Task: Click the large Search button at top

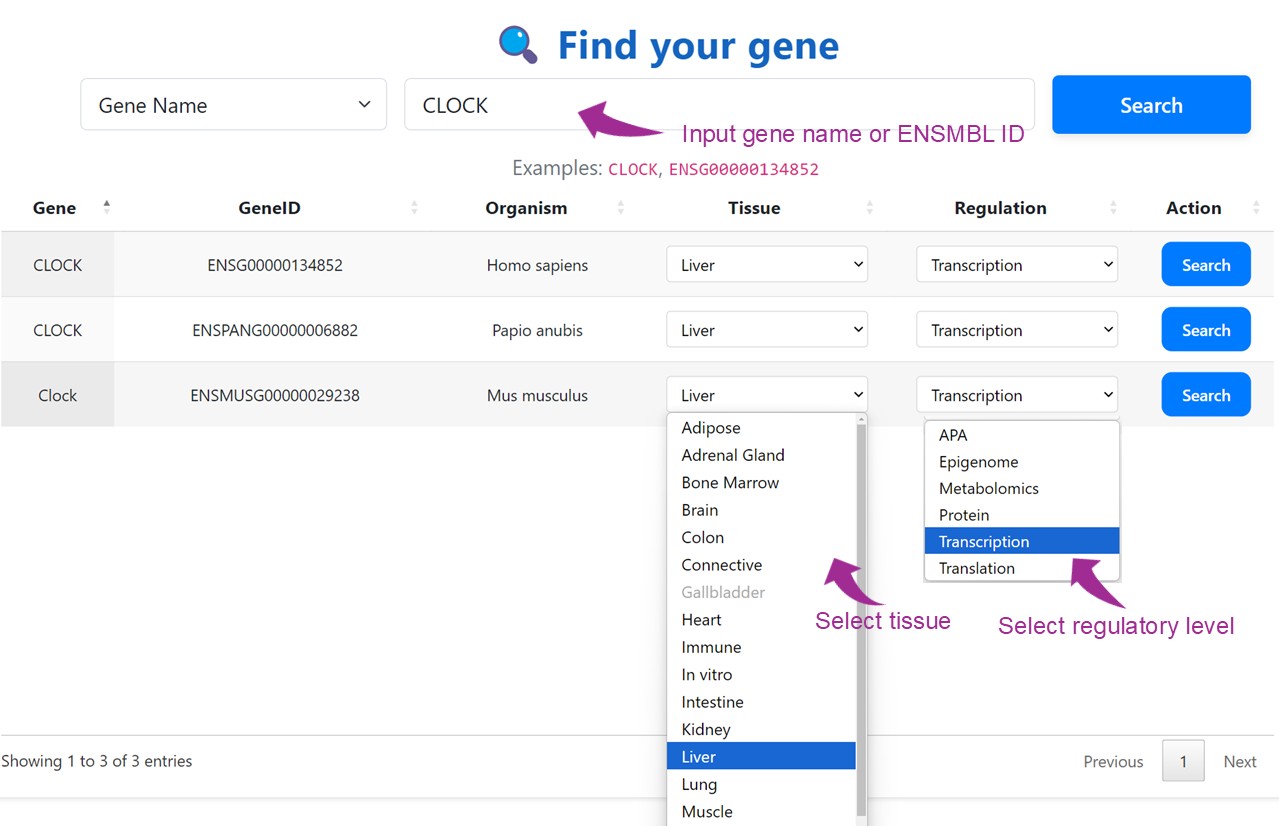Action: pyautogui.click(x=1150, y=105)
